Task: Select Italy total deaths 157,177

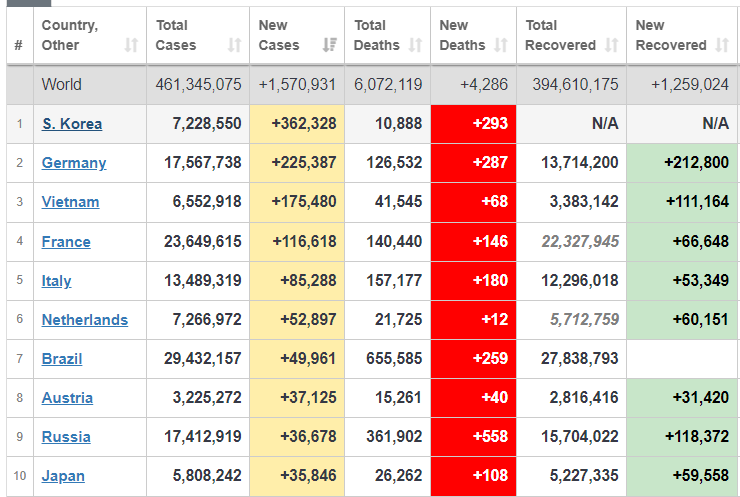Action: pos(394,281)
